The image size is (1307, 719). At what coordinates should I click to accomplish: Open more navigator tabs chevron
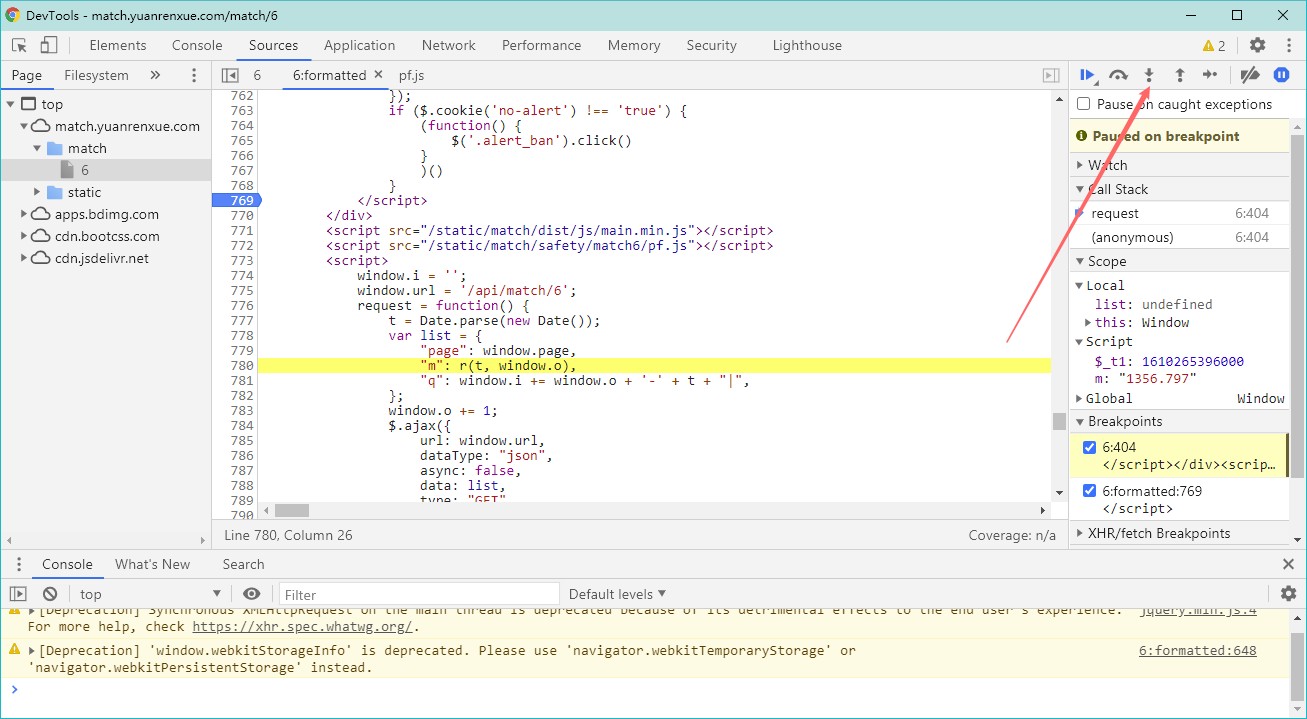pyautogui.click(x=155, y=75)
